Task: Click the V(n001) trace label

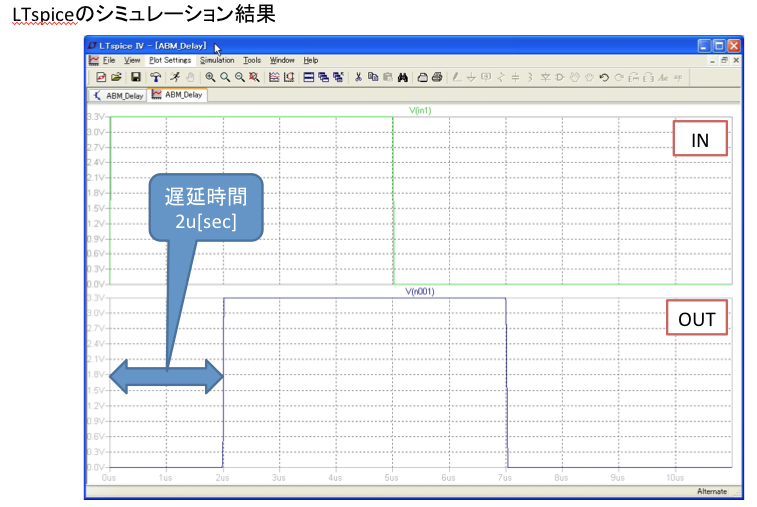Action: click(x=420, y=291)
